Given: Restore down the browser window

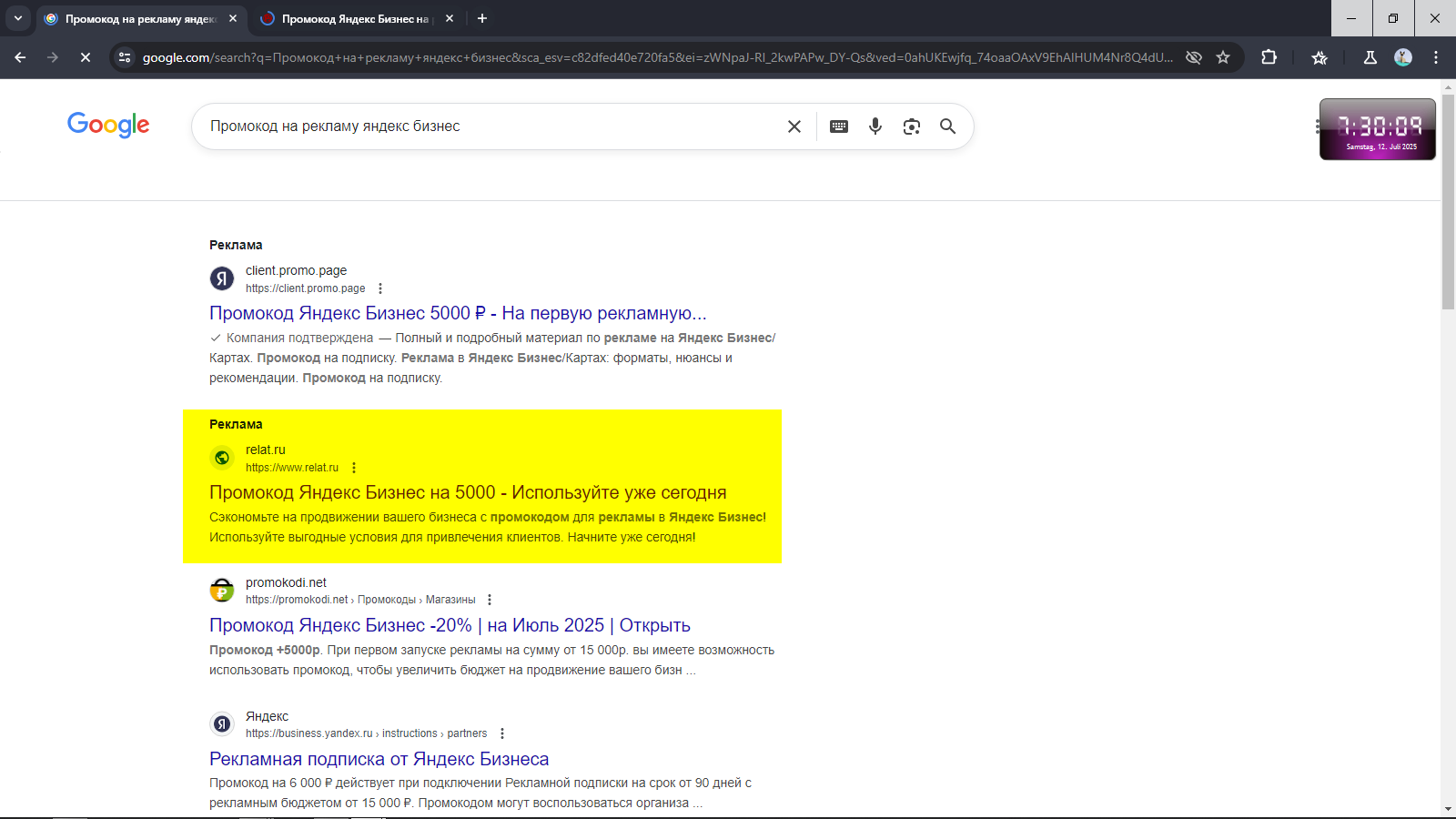Looking at the screenshot, I should [x=1393, y=18].
